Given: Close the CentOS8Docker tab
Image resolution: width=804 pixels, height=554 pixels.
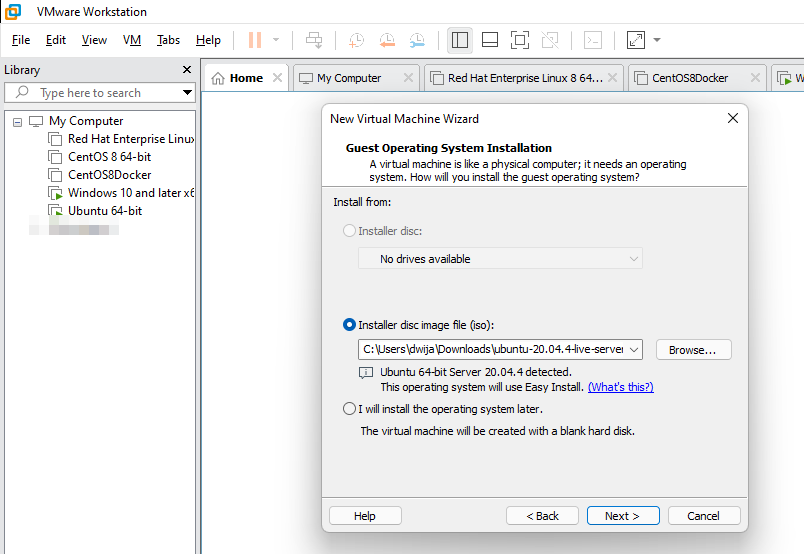Looking at the screenshot, I should [x=755, y=77].
